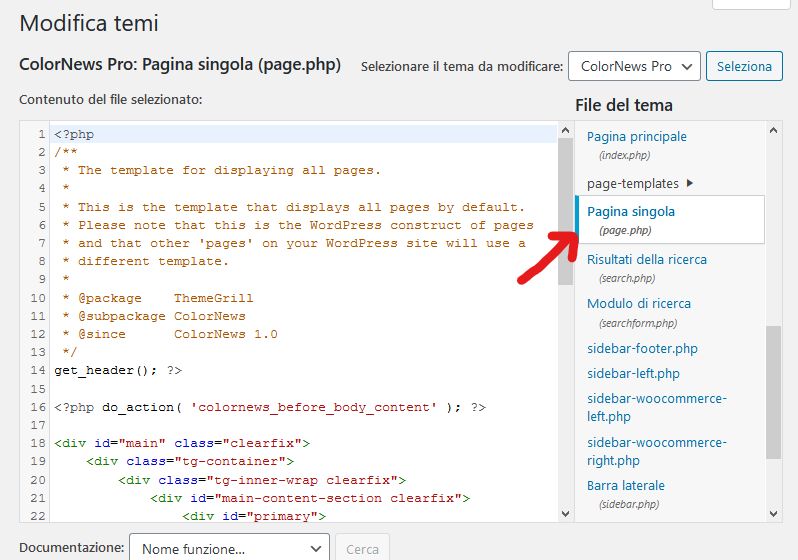Click the Seleziona button

point(744,66)
